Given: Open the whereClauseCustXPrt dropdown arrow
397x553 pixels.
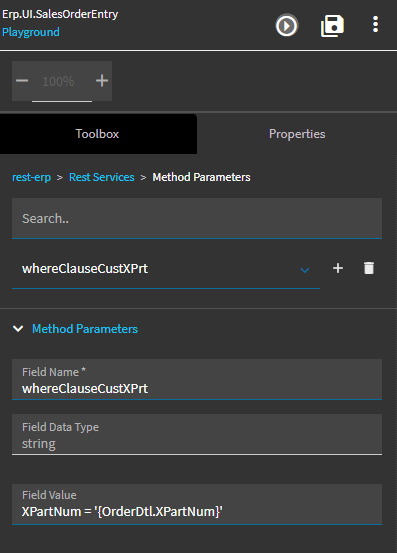Looking at the screenshot, I should [305, 270].
